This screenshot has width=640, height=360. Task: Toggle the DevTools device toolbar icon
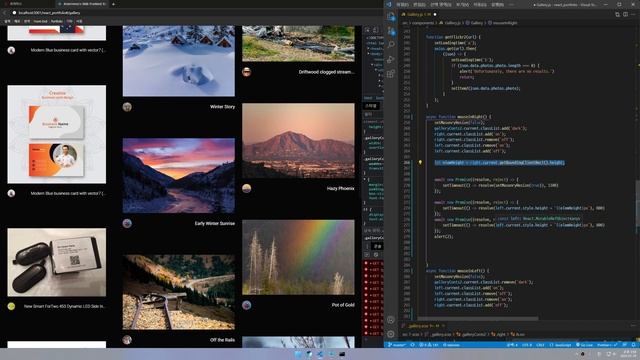[376, 30]
